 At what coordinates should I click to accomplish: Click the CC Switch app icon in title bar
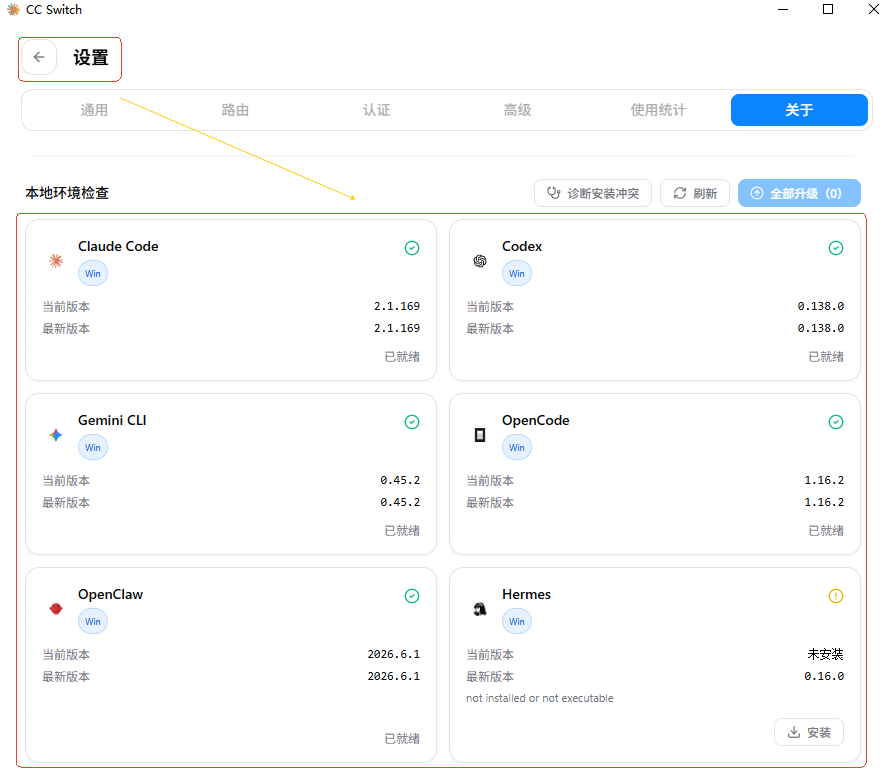(13, 10)
